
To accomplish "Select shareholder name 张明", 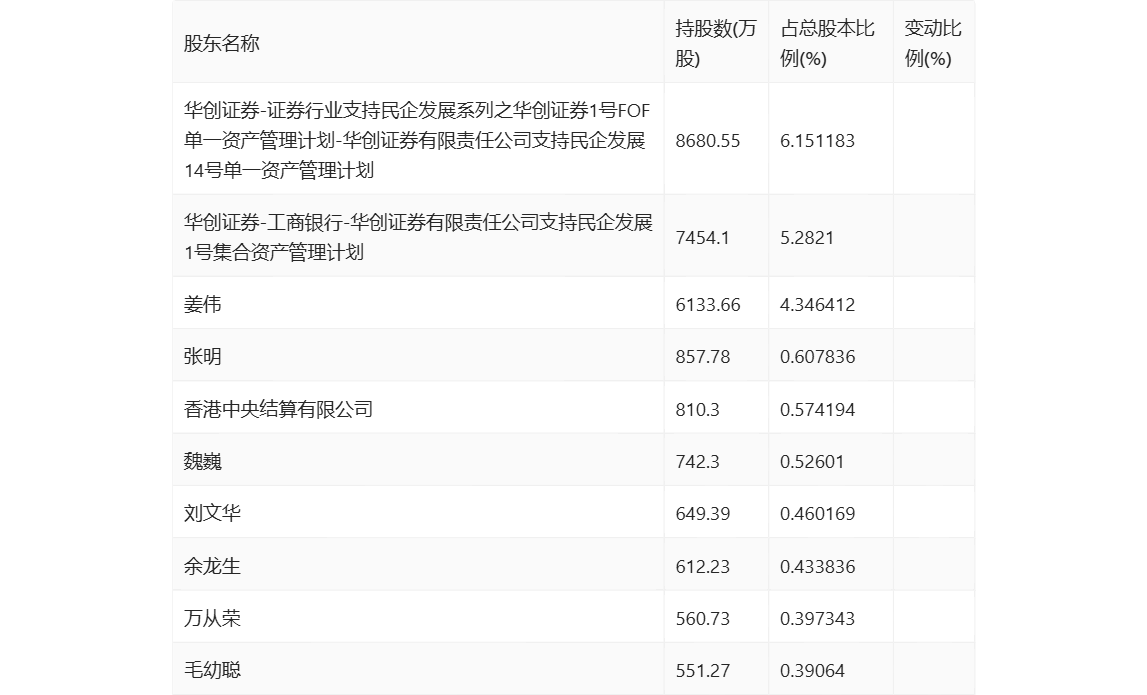I will [x=203, y=356].
